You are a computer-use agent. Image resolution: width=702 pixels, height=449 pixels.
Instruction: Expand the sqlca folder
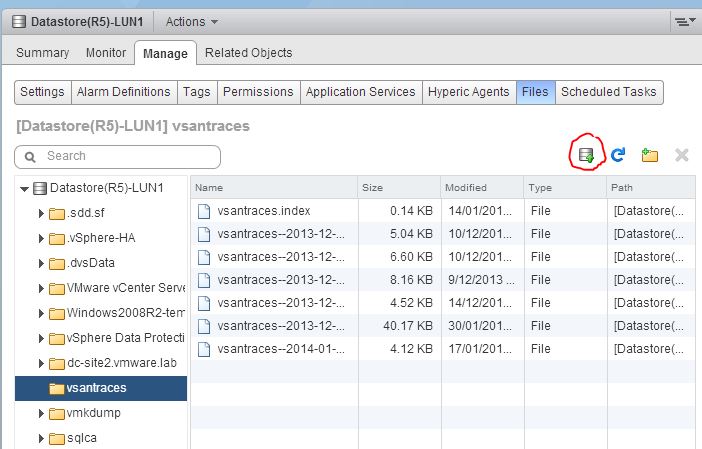[x=41, y=439]
